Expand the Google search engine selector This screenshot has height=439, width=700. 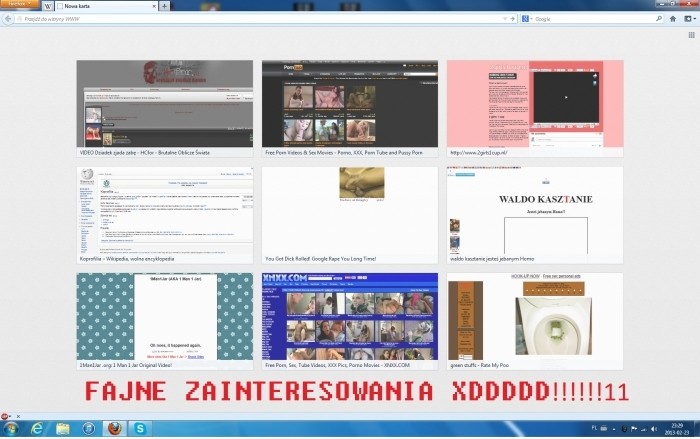(x=528, y=18)
